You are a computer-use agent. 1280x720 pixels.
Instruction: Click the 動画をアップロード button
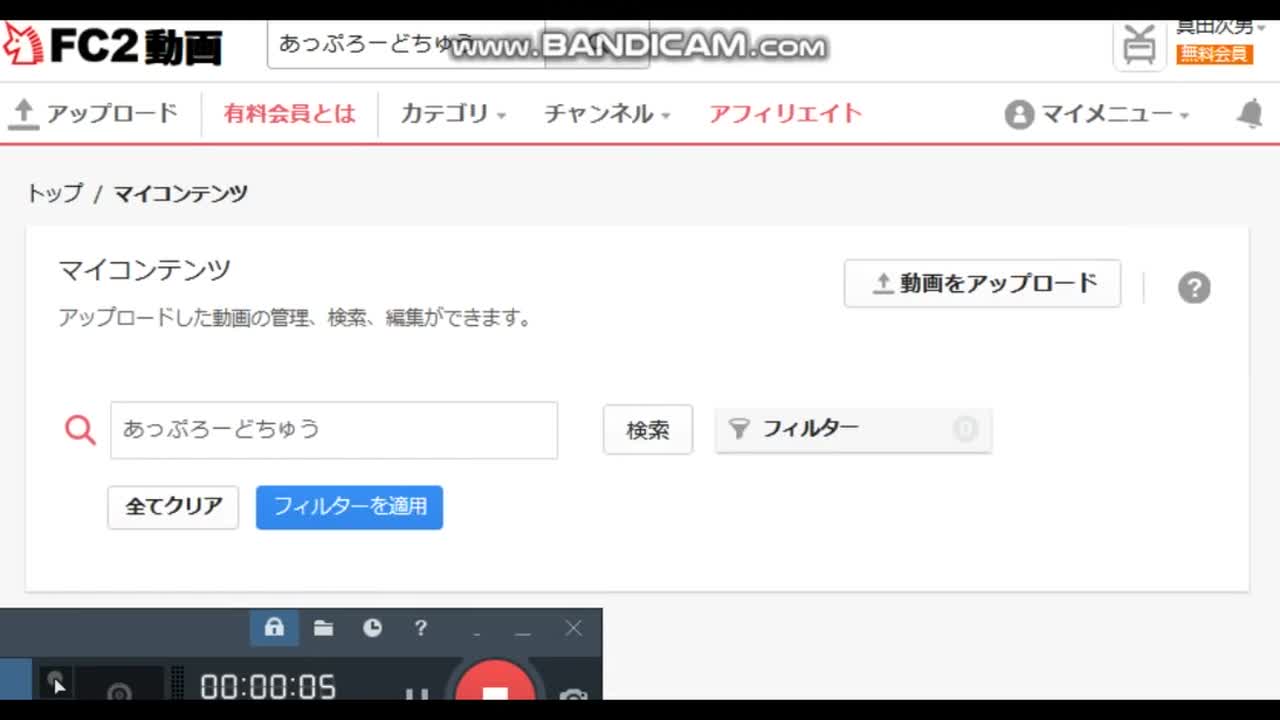pyautogui.click(x=982, y=284)
